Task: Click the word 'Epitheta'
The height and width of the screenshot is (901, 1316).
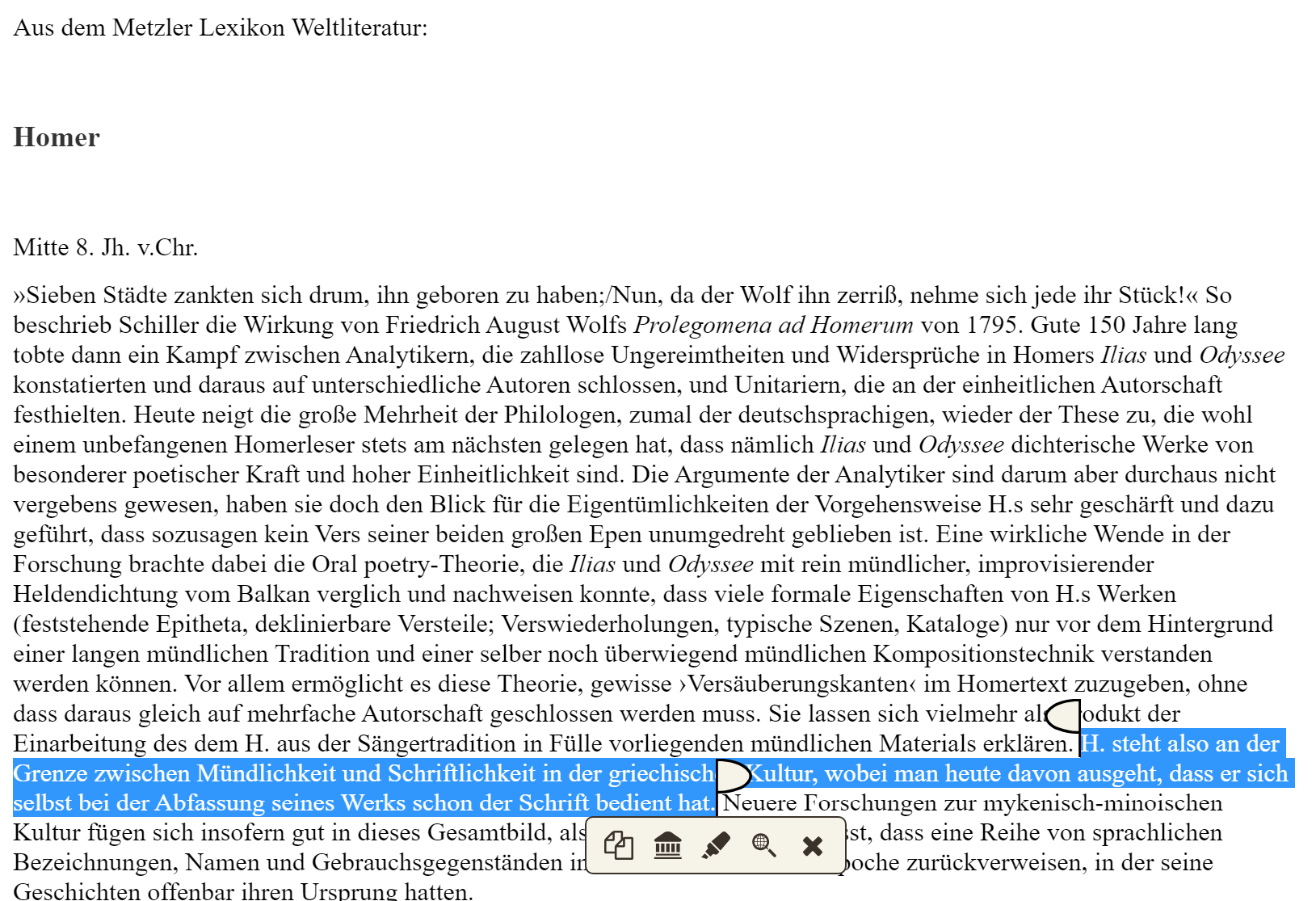Action: pyautogui.click(x=200, y=624)
